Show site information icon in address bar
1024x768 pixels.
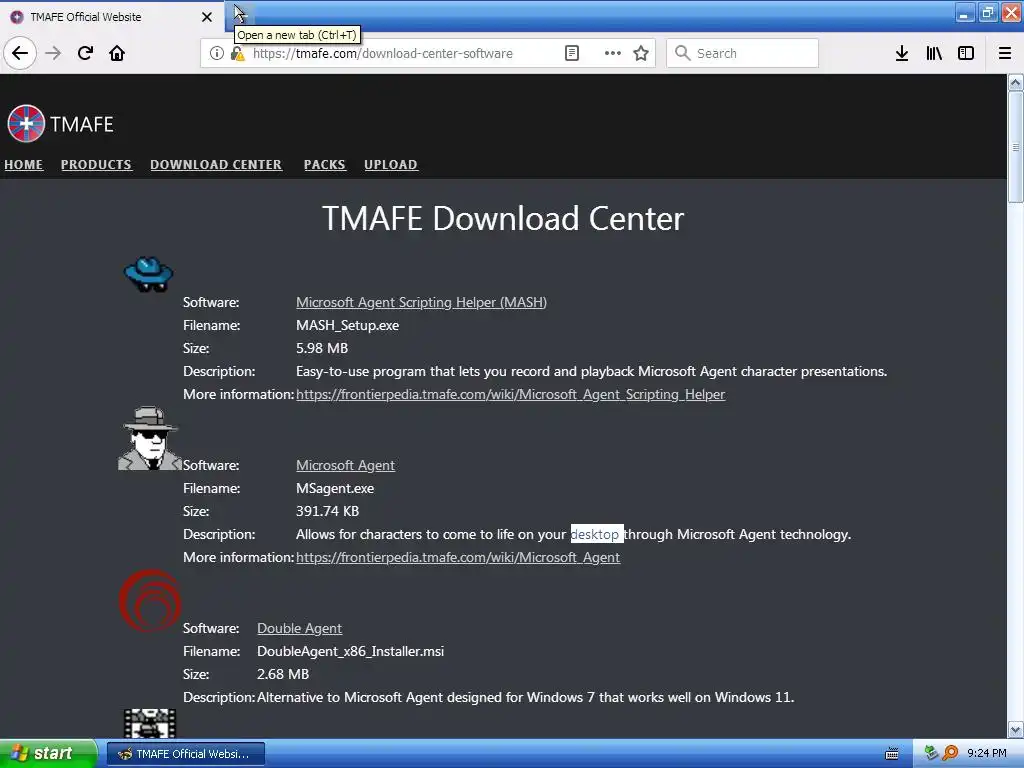click(217, 53)
